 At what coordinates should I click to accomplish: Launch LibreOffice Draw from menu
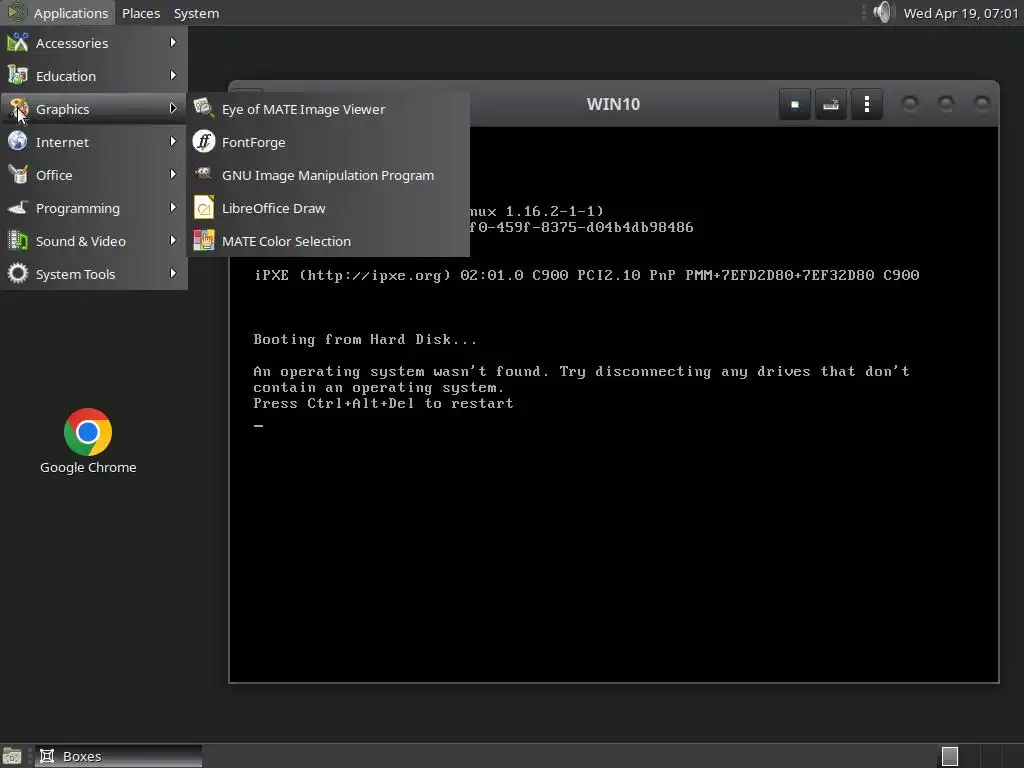(x=328, y=208)
